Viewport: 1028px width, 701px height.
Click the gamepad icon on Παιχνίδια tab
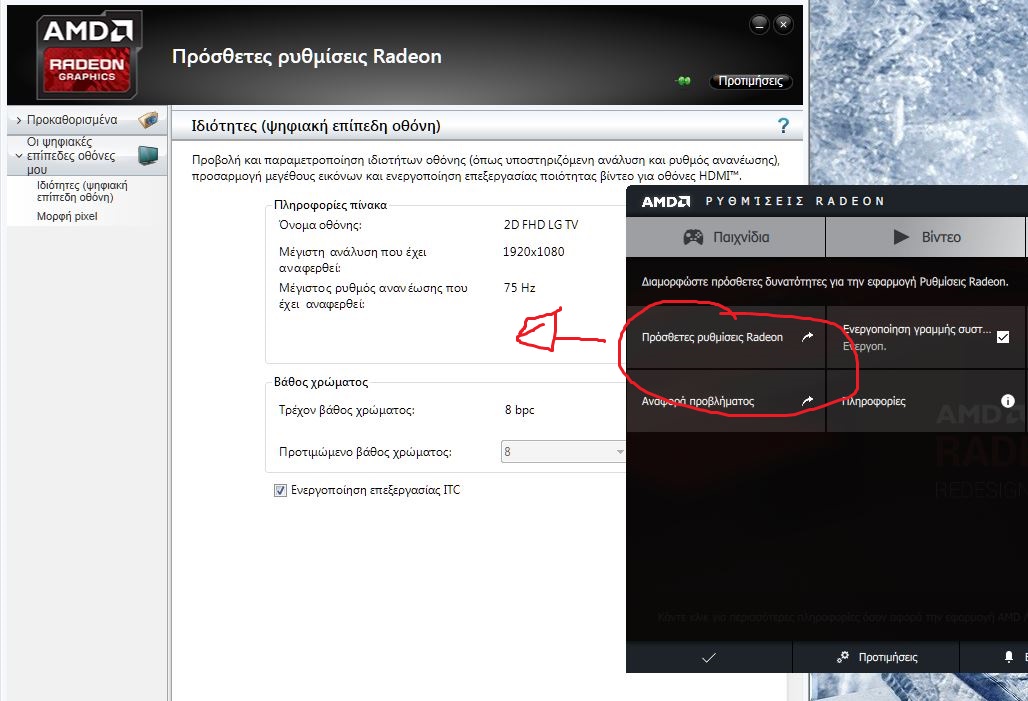(693, 237)
